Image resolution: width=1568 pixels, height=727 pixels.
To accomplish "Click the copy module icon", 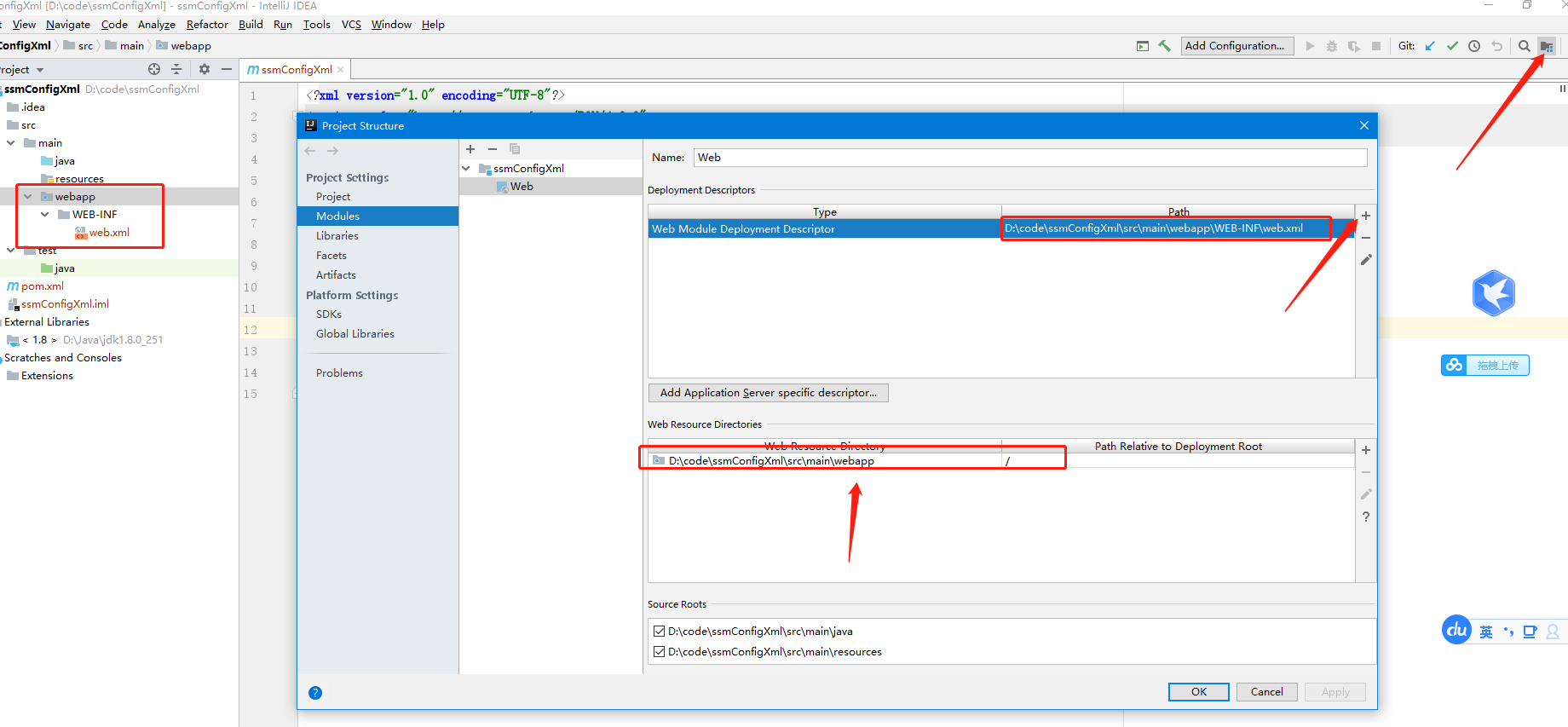I will pyautogui.click(x=515, y=149).
